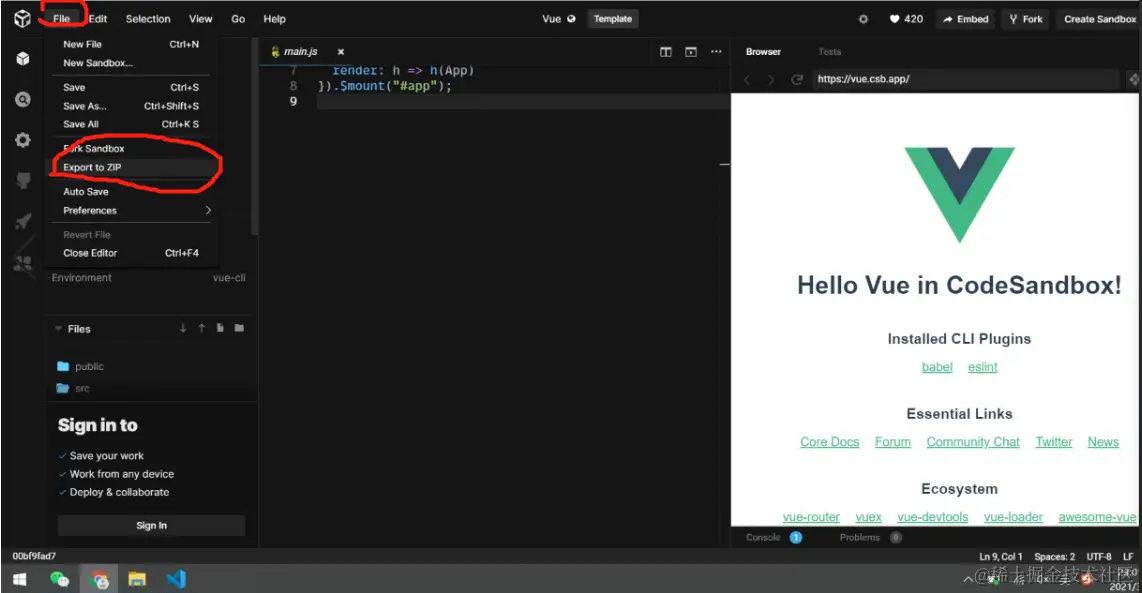Click the preview URL address field

point(966,79)
